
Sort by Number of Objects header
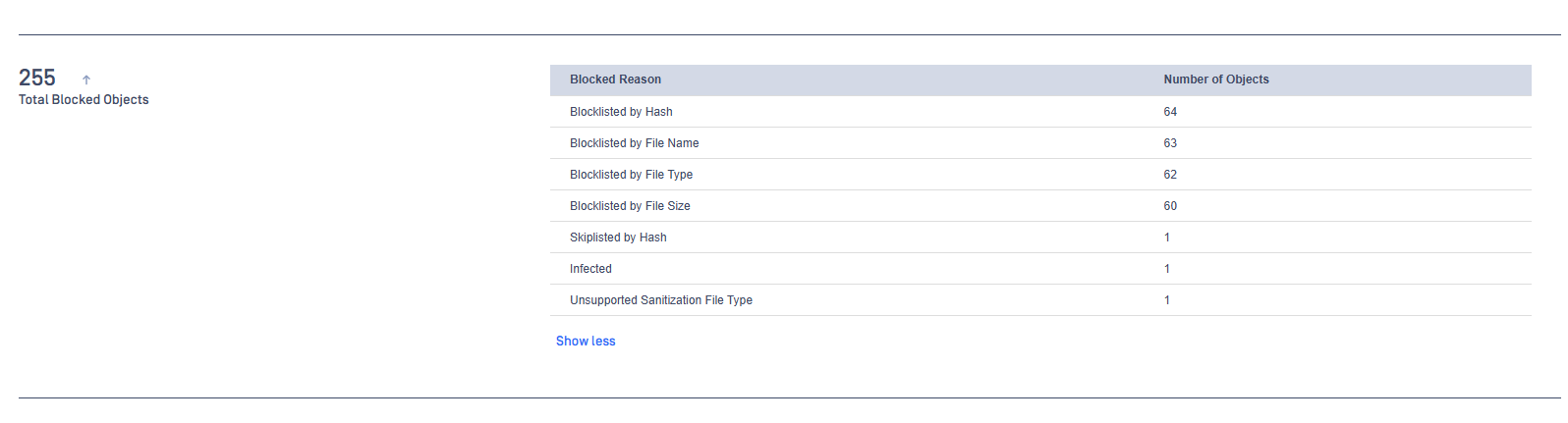(1216, 79)
